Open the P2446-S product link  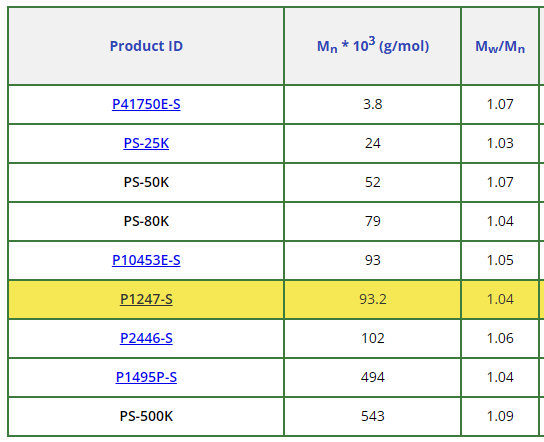[x=146, y=338]
